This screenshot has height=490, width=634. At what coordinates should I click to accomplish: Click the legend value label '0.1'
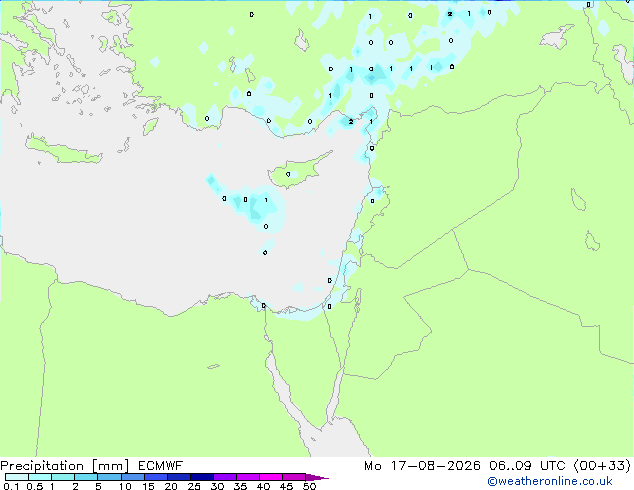coord(11,486)
